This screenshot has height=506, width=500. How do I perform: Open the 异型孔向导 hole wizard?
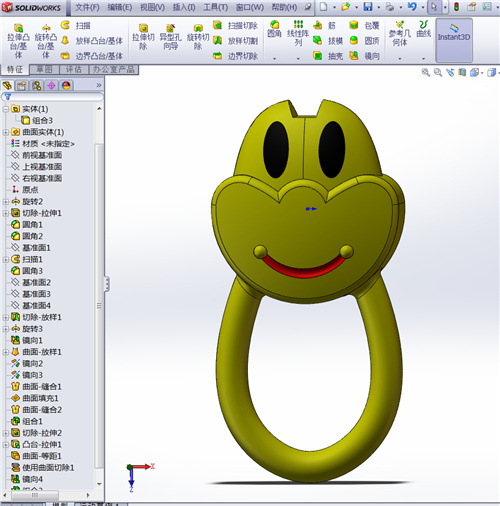click(x=171, y=37)
